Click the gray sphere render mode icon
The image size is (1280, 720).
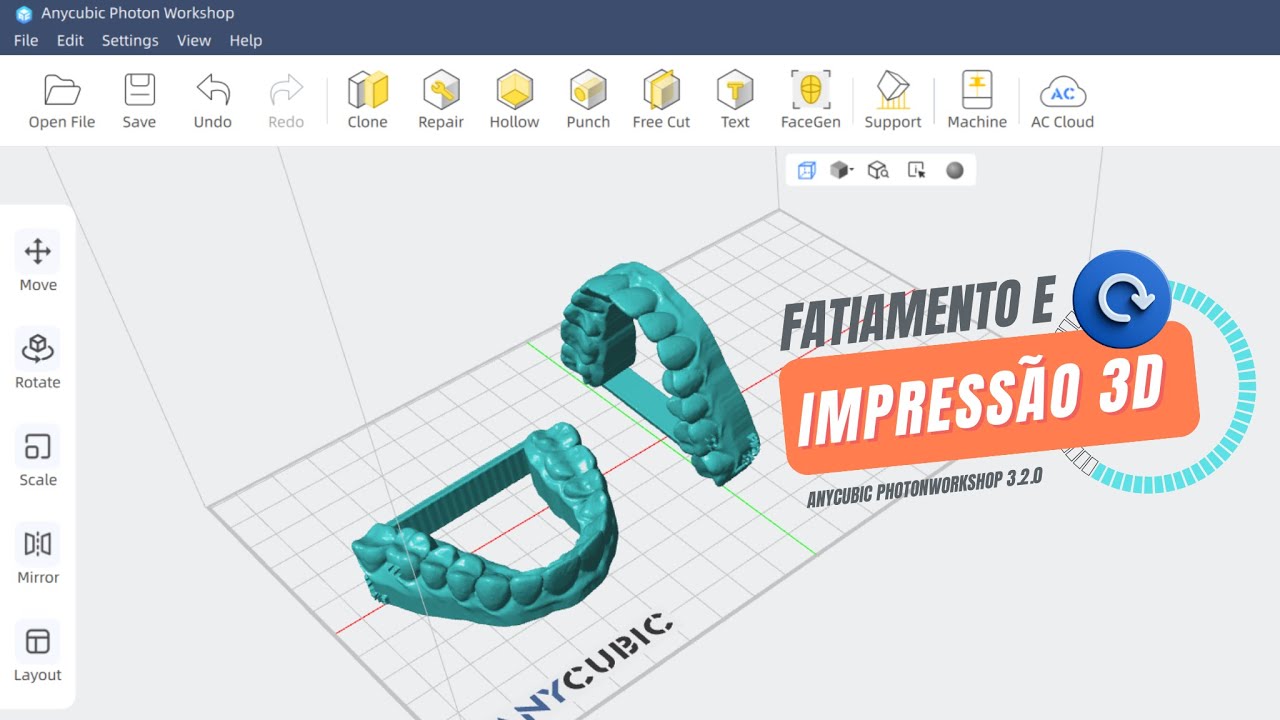click(955, 170)
